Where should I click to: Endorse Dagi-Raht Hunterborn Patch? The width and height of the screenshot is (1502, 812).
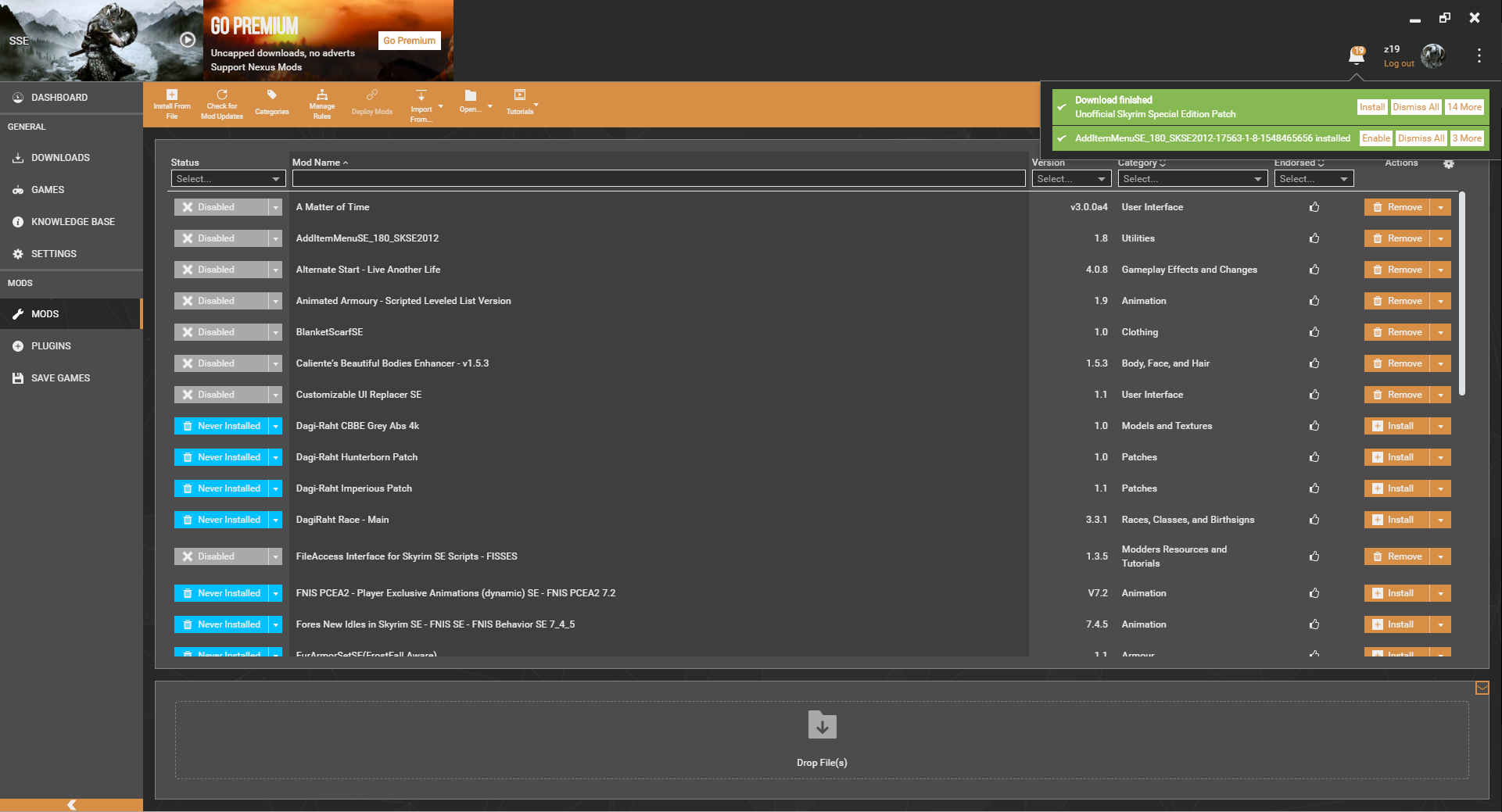[1314, 457]
